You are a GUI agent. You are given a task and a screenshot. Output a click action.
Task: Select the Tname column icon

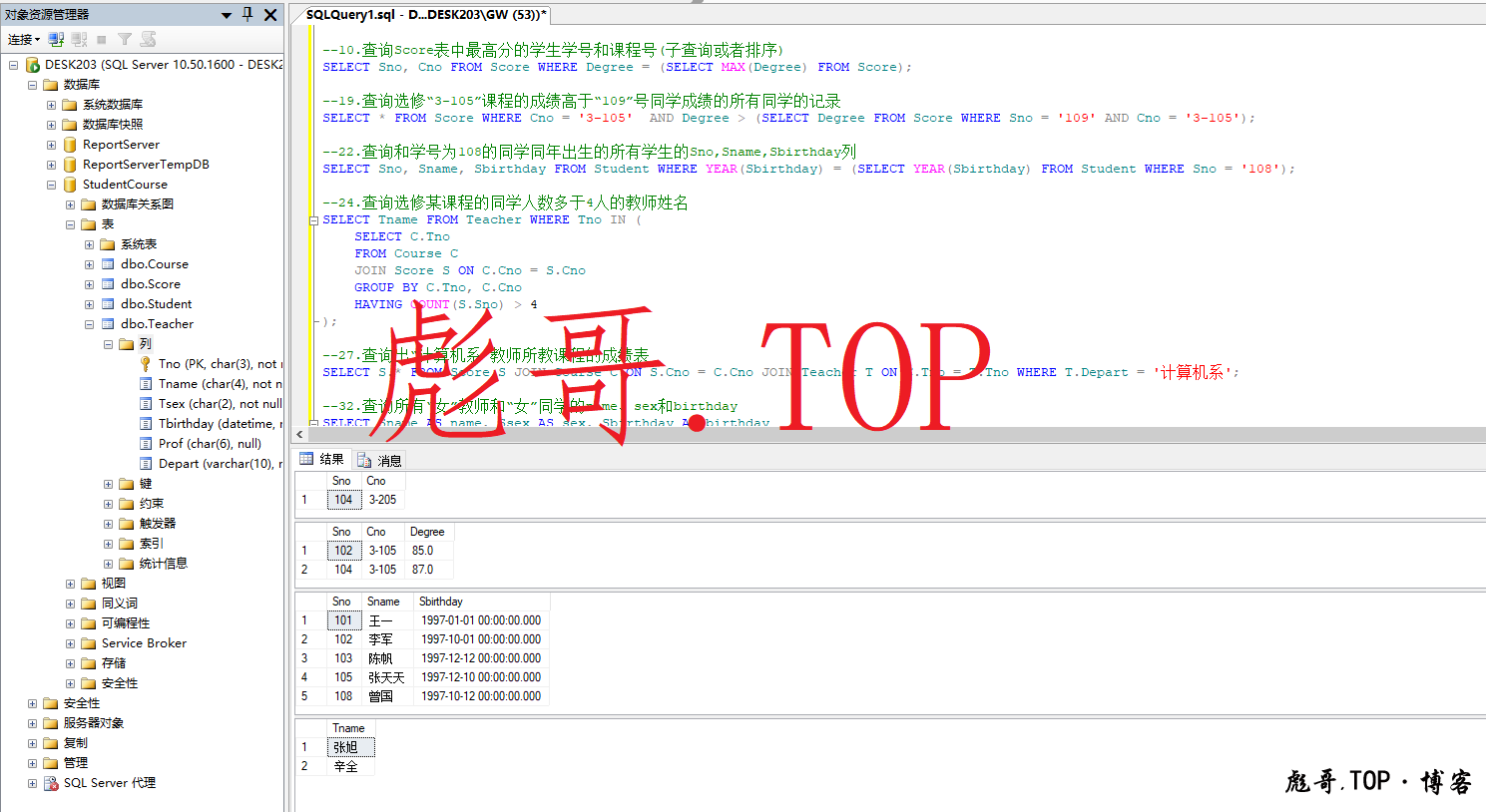pyautogui.click(x=146, y=384)
